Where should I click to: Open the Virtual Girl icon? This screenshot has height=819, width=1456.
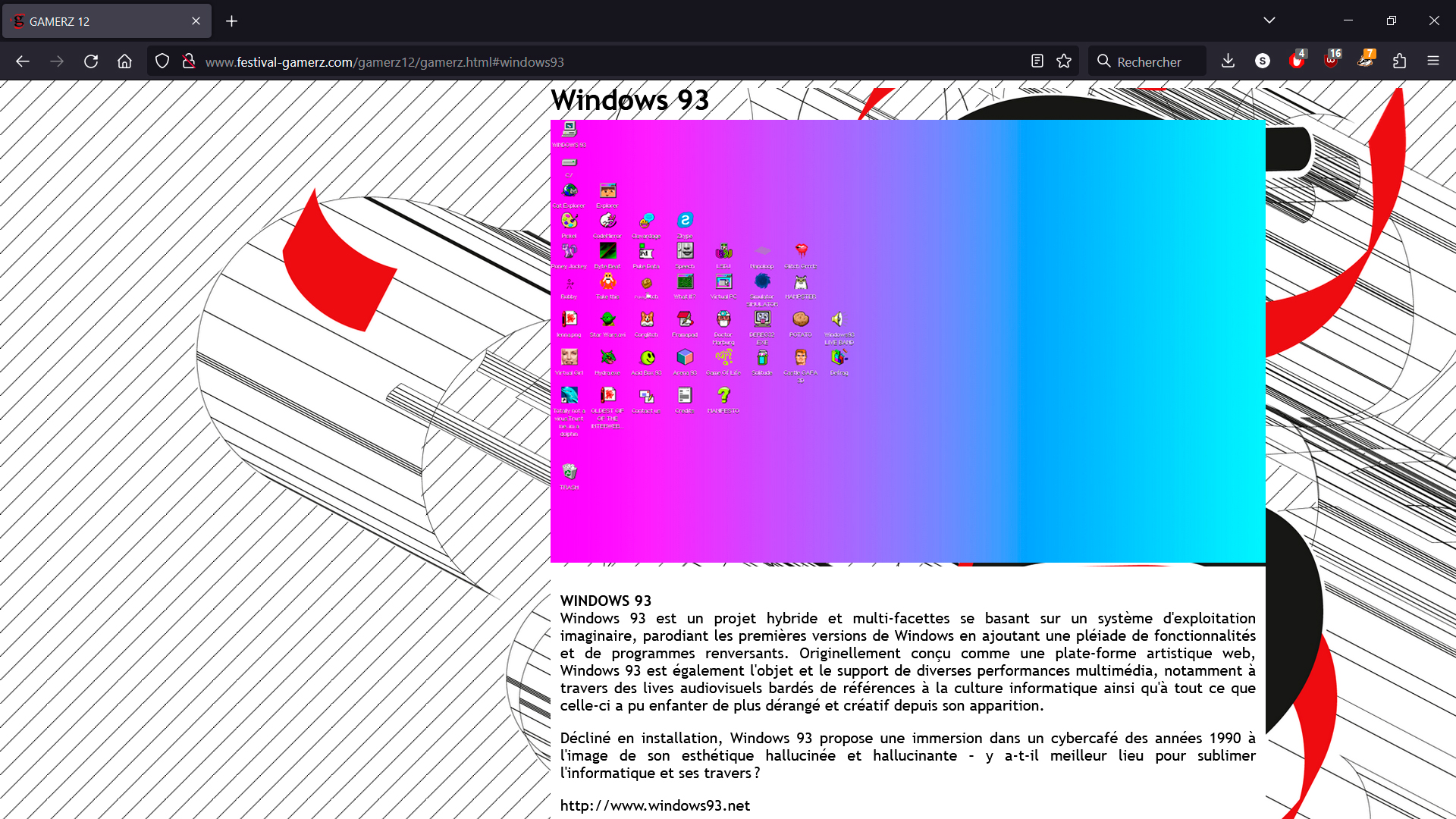click(570, 358)
